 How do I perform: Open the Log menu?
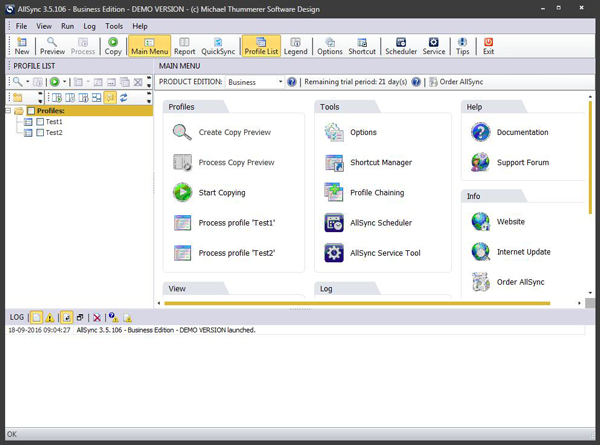90,26
